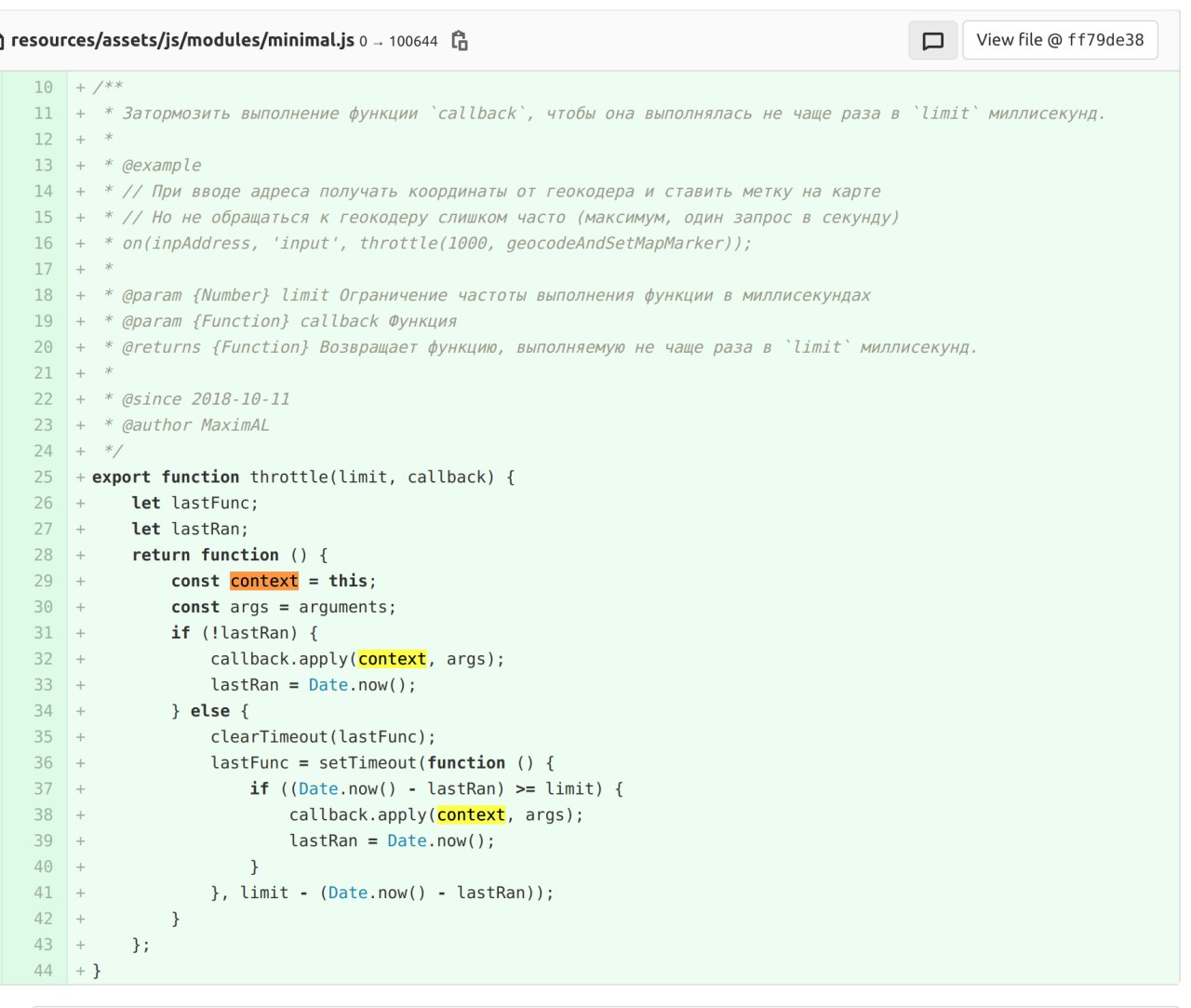Screen dimensions: 1191x1008
Task: Select the '0 → 100644' file mode text
Action: coord(398,42)
